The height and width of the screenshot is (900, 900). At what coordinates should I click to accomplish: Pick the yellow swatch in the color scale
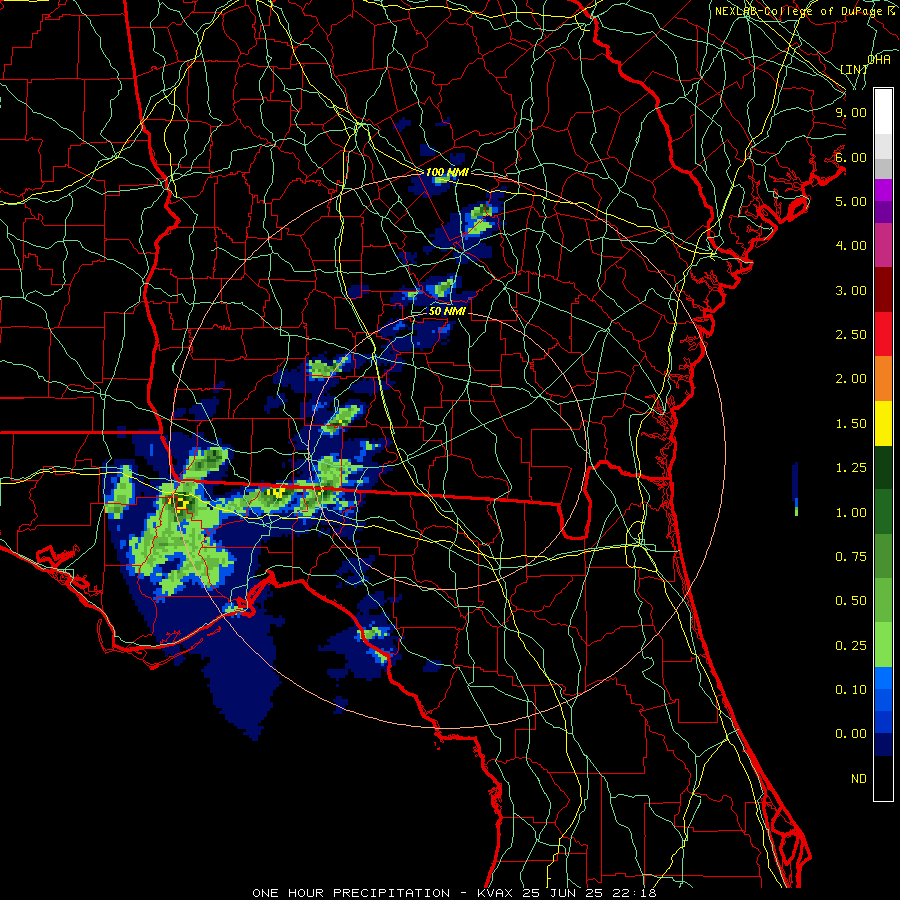coord(883,423)
